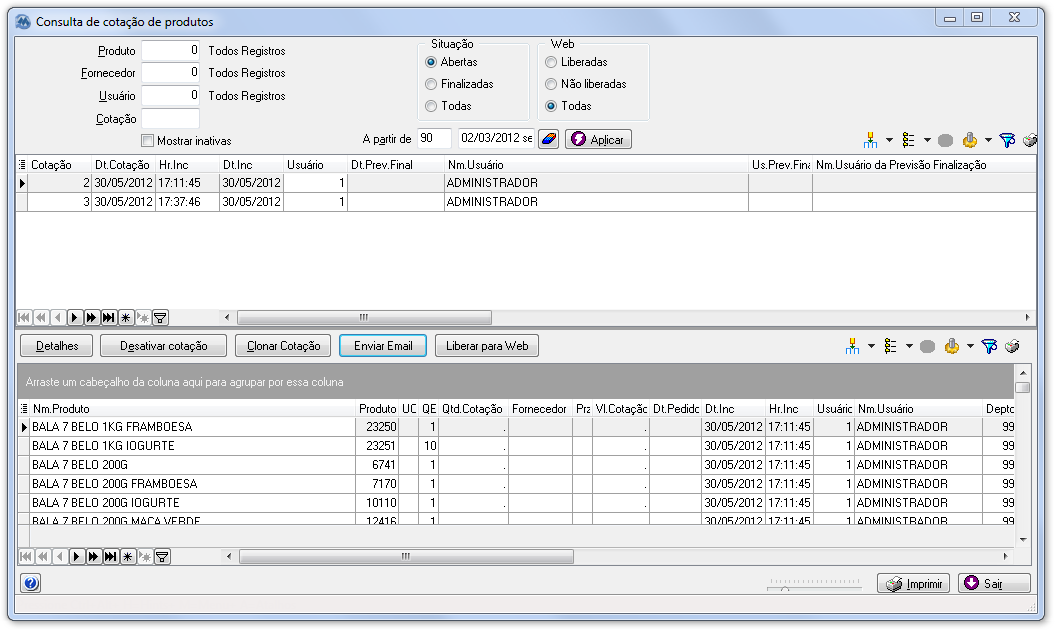
Task: Open the Detalhes button
Action: [57, 346]
